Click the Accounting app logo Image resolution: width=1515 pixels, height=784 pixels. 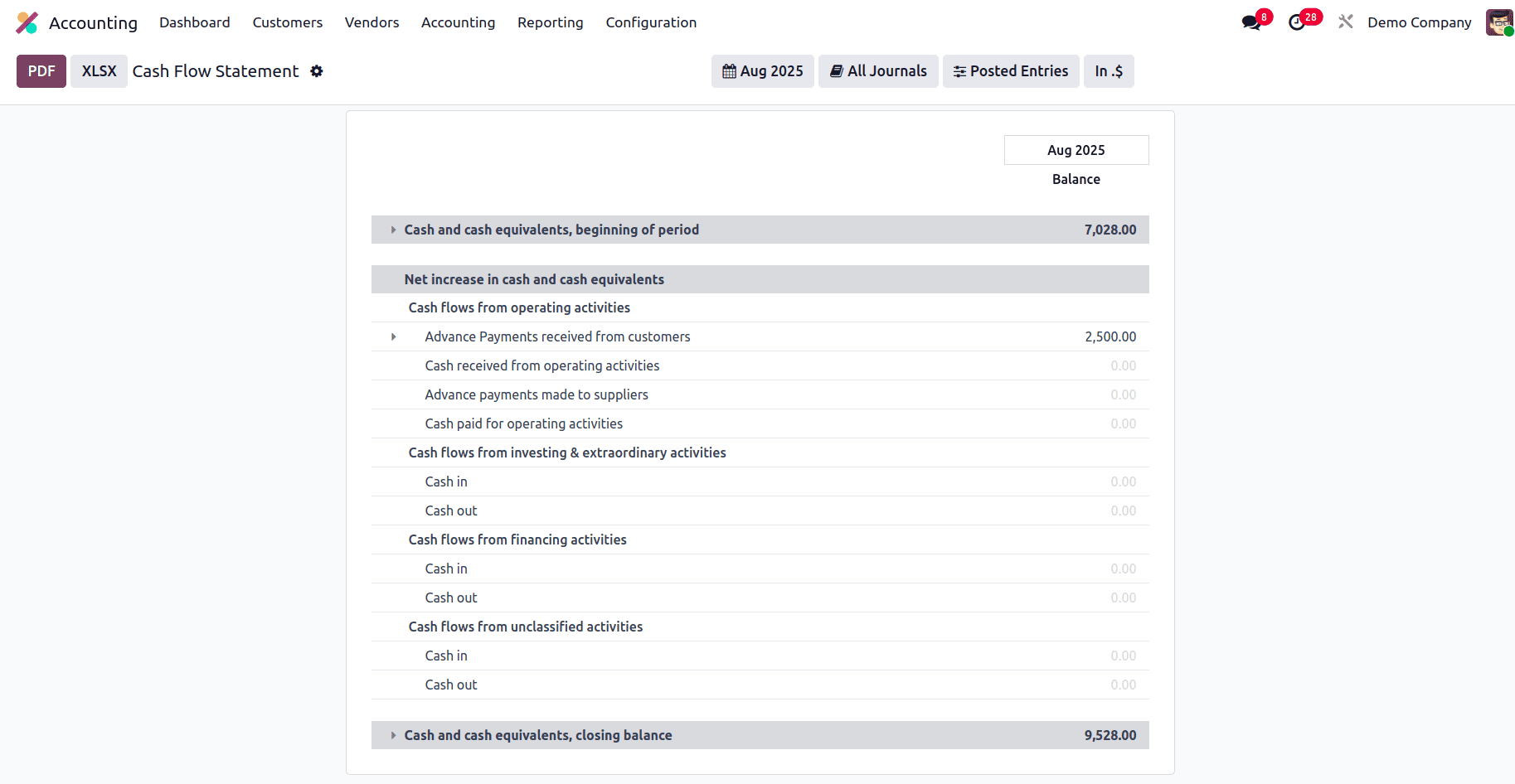point(27,22)
